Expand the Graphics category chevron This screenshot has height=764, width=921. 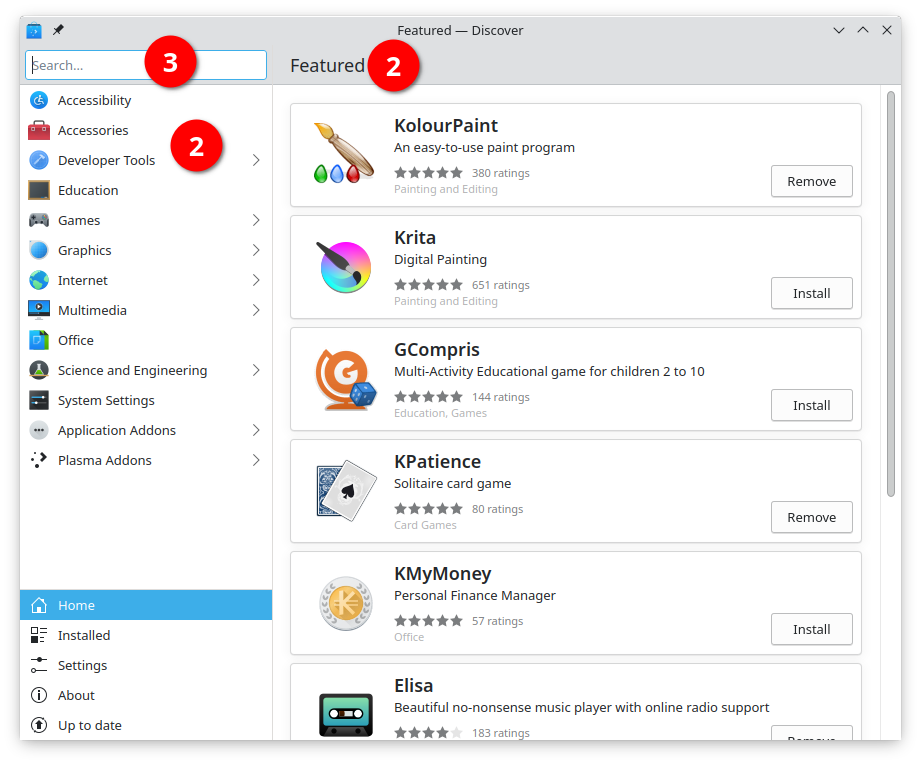pos(256,250)
